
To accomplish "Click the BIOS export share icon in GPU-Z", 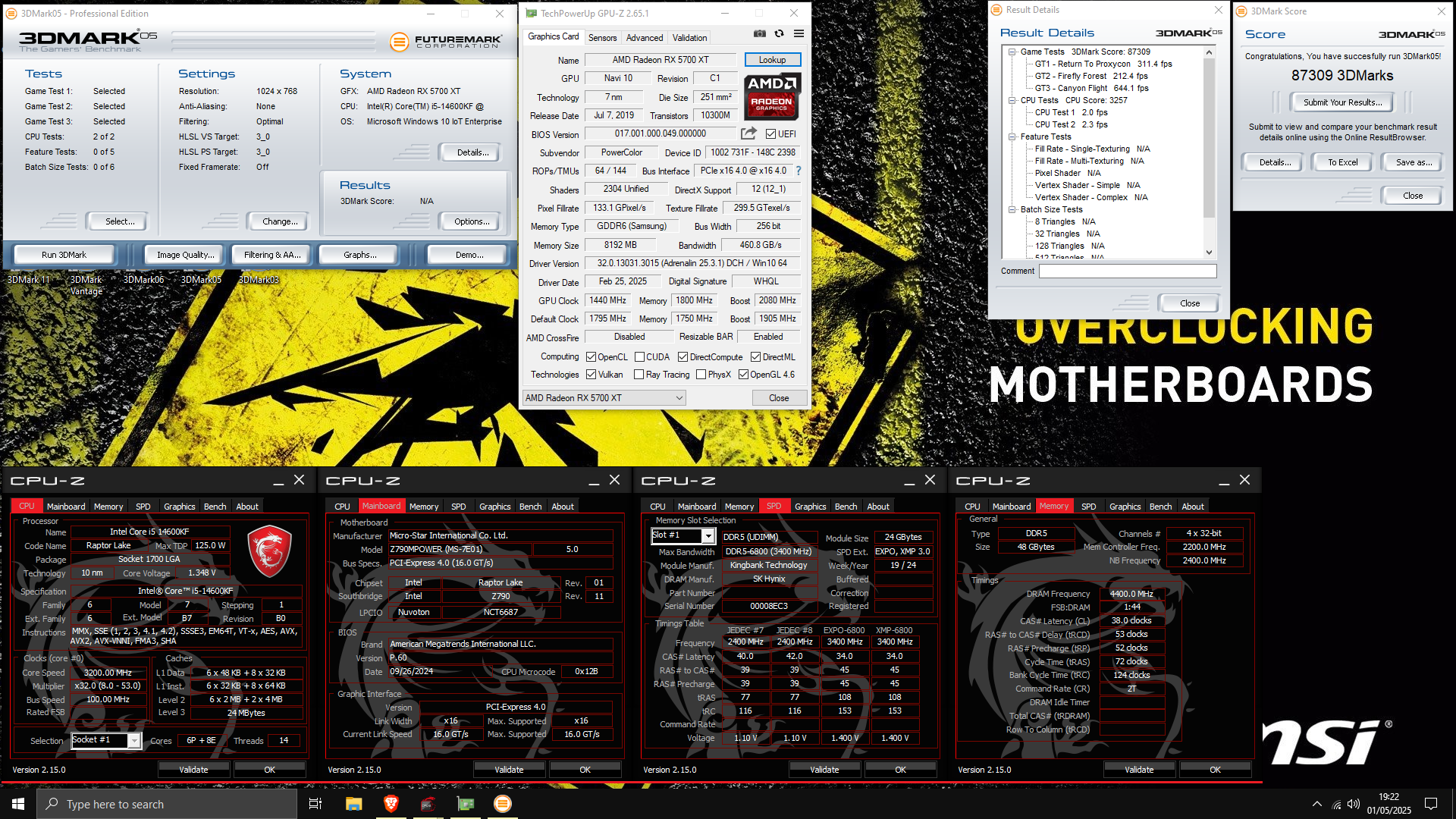I will pyautogui.click(x=748, y=133).
